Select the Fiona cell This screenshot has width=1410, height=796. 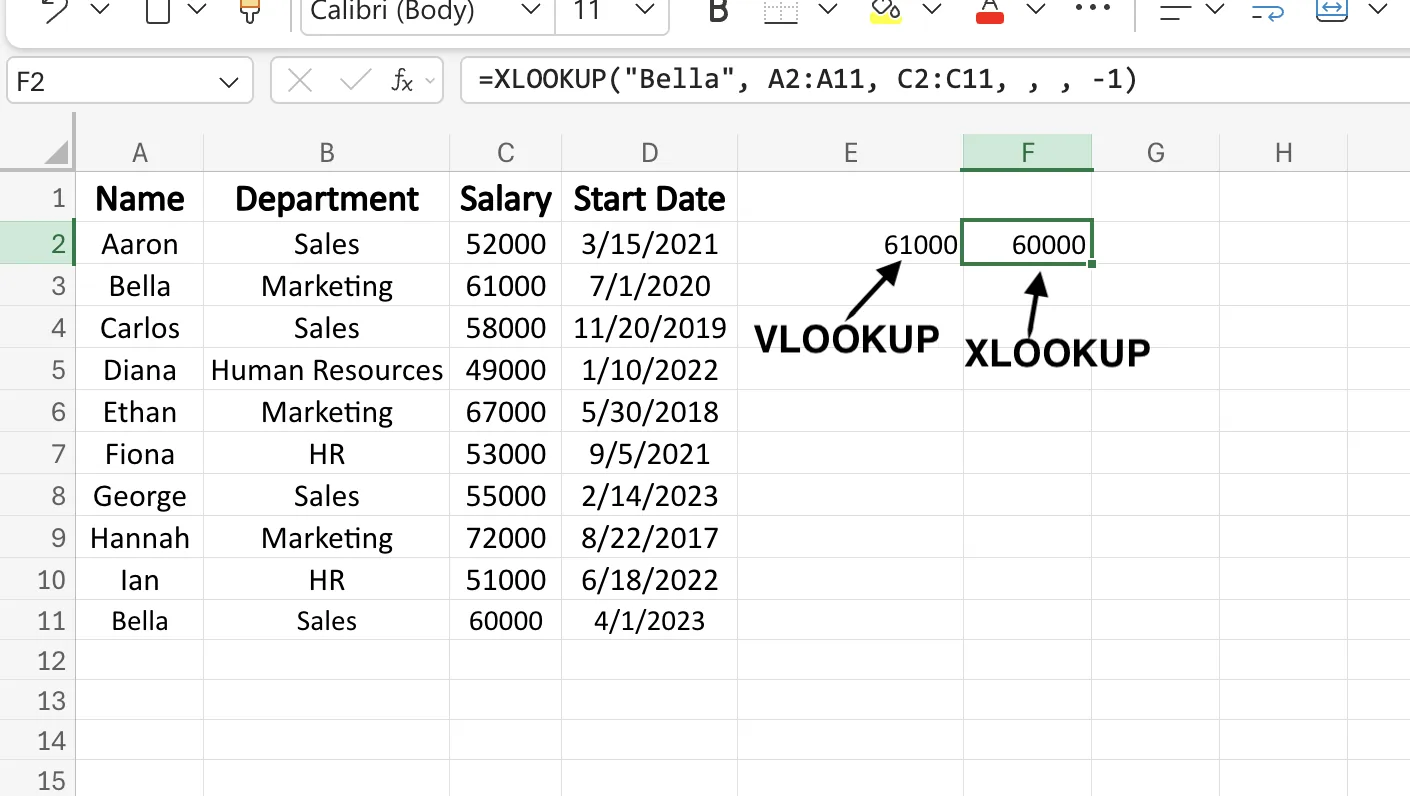coord(140,454)
